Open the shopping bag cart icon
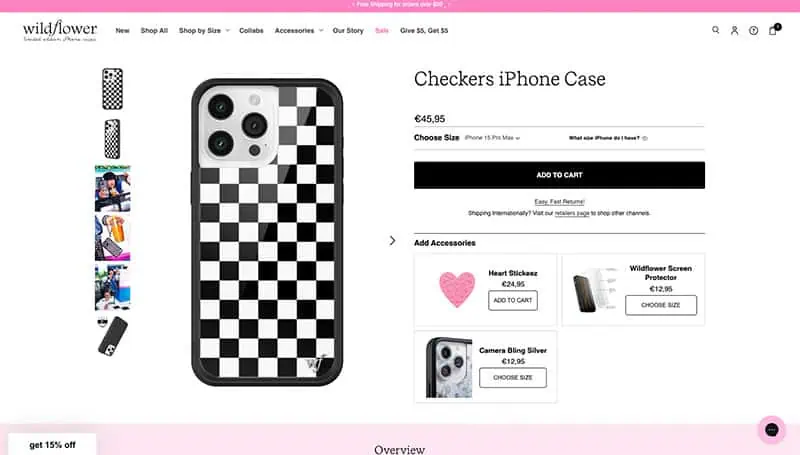 773,30
